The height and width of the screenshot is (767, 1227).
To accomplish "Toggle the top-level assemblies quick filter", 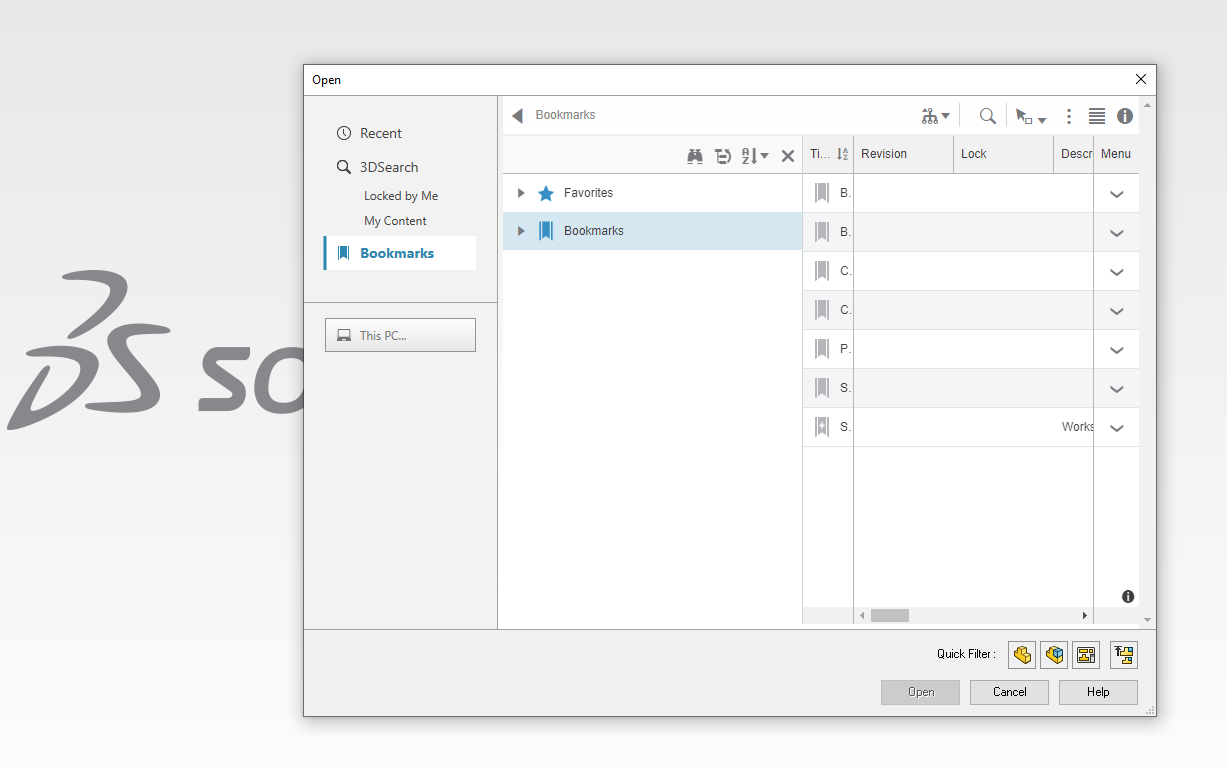I will (x=1124, y=655).
